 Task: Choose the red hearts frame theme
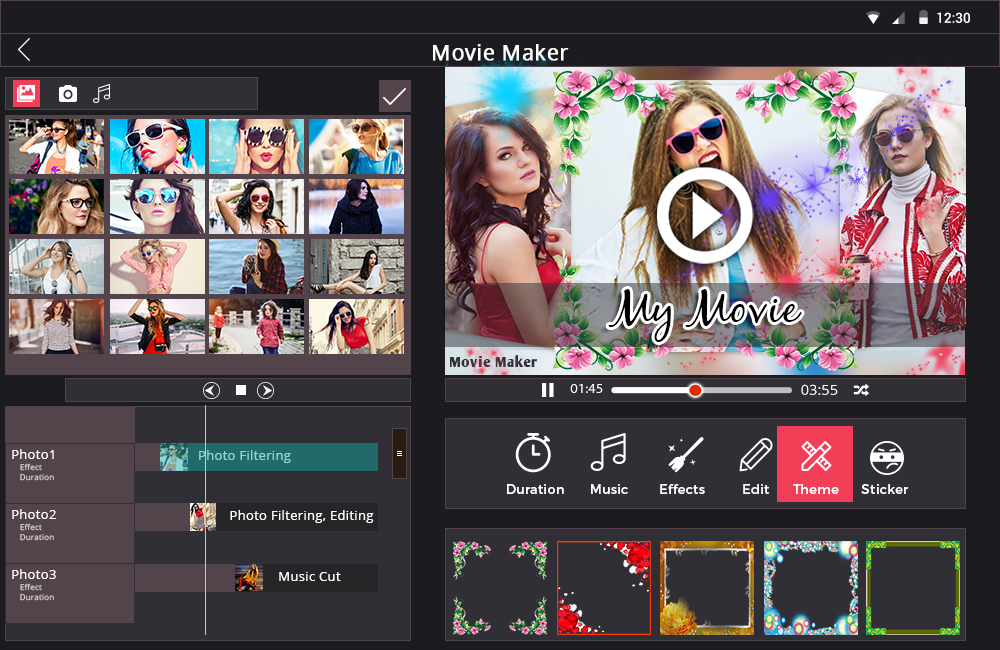[x=604, y=588]
